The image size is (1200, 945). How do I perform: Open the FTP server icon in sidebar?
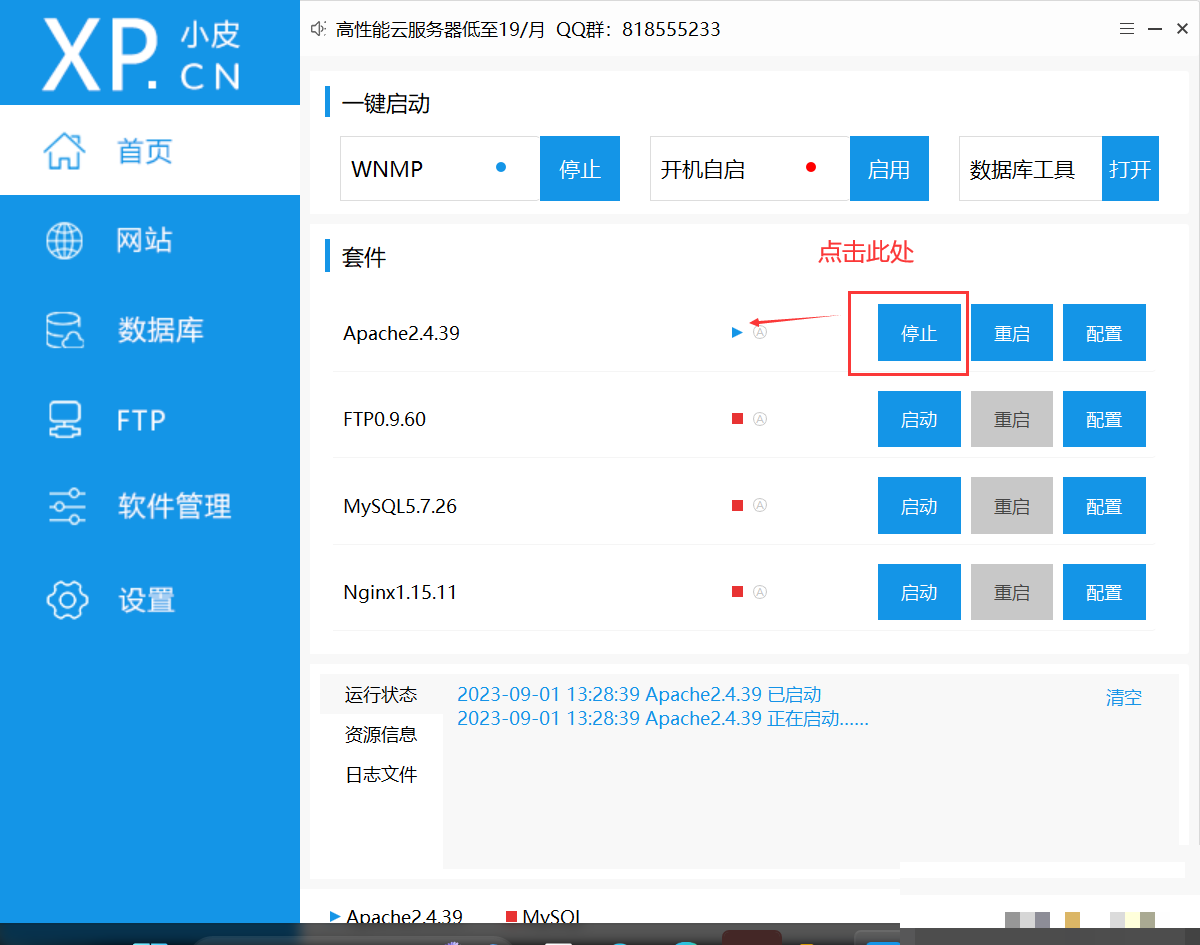(65, 420)
